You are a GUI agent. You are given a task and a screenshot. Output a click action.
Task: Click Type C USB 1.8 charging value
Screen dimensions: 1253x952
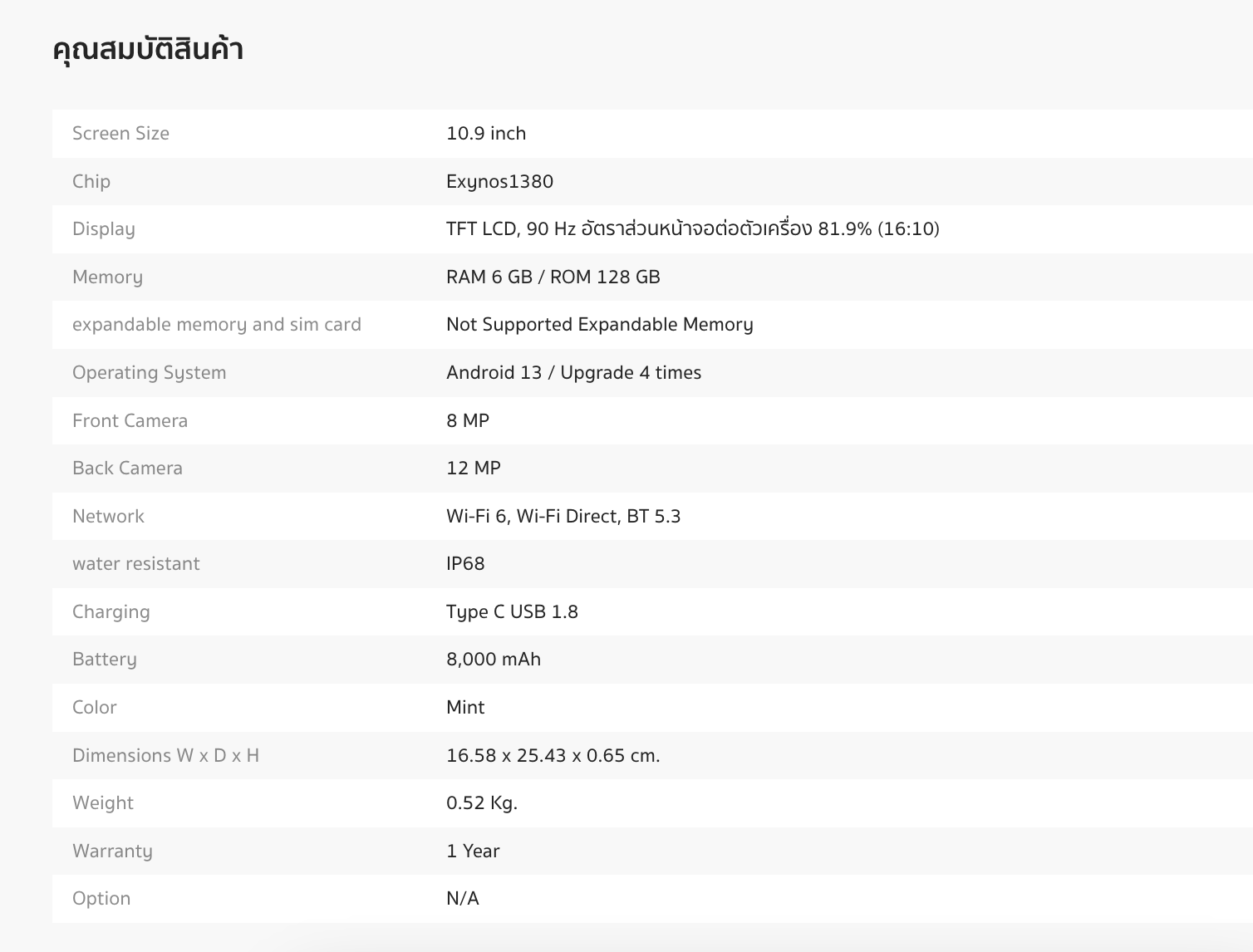(512, 611)
